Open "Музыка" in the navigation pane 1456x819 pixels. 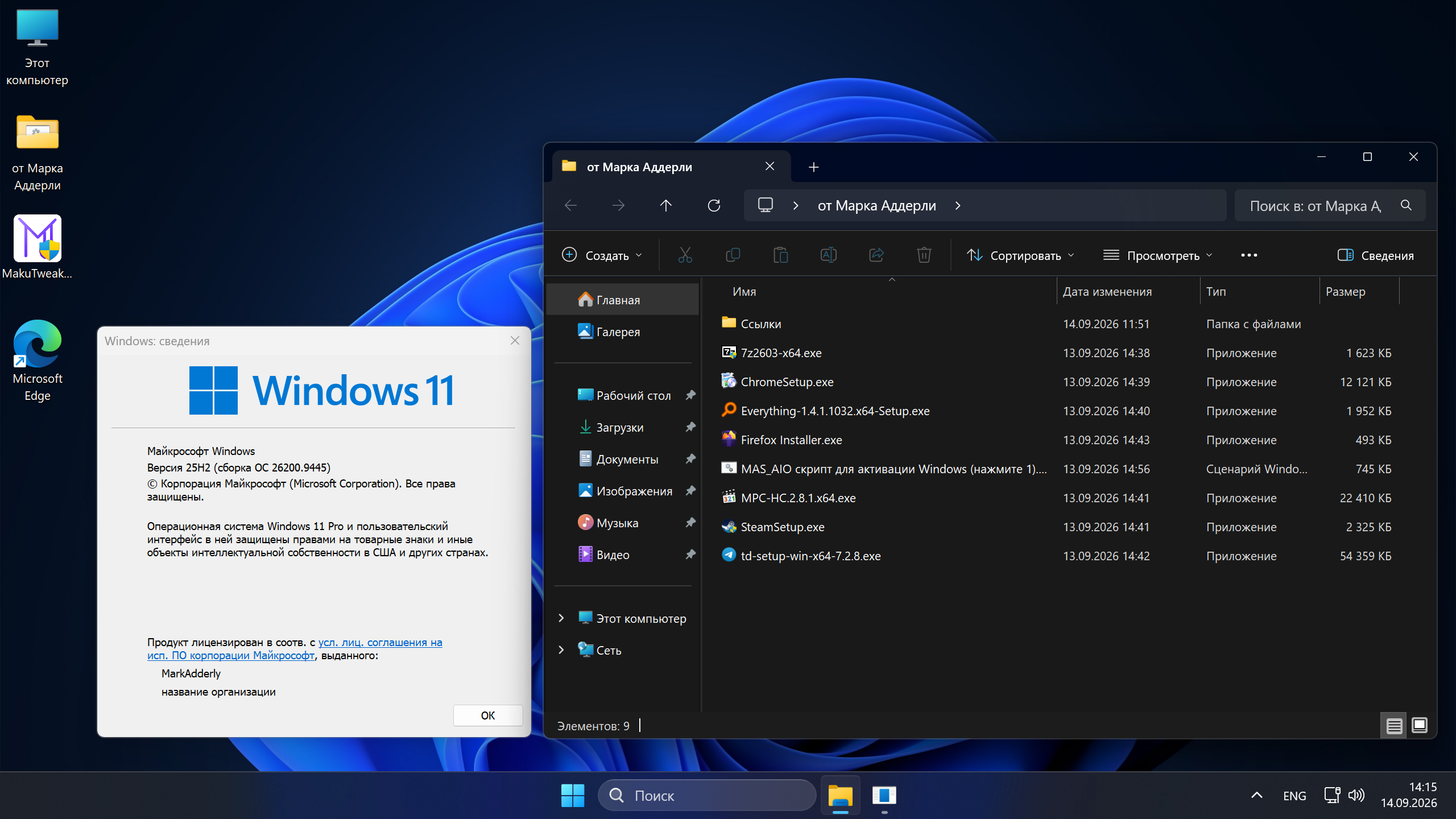tap(623, 523)
